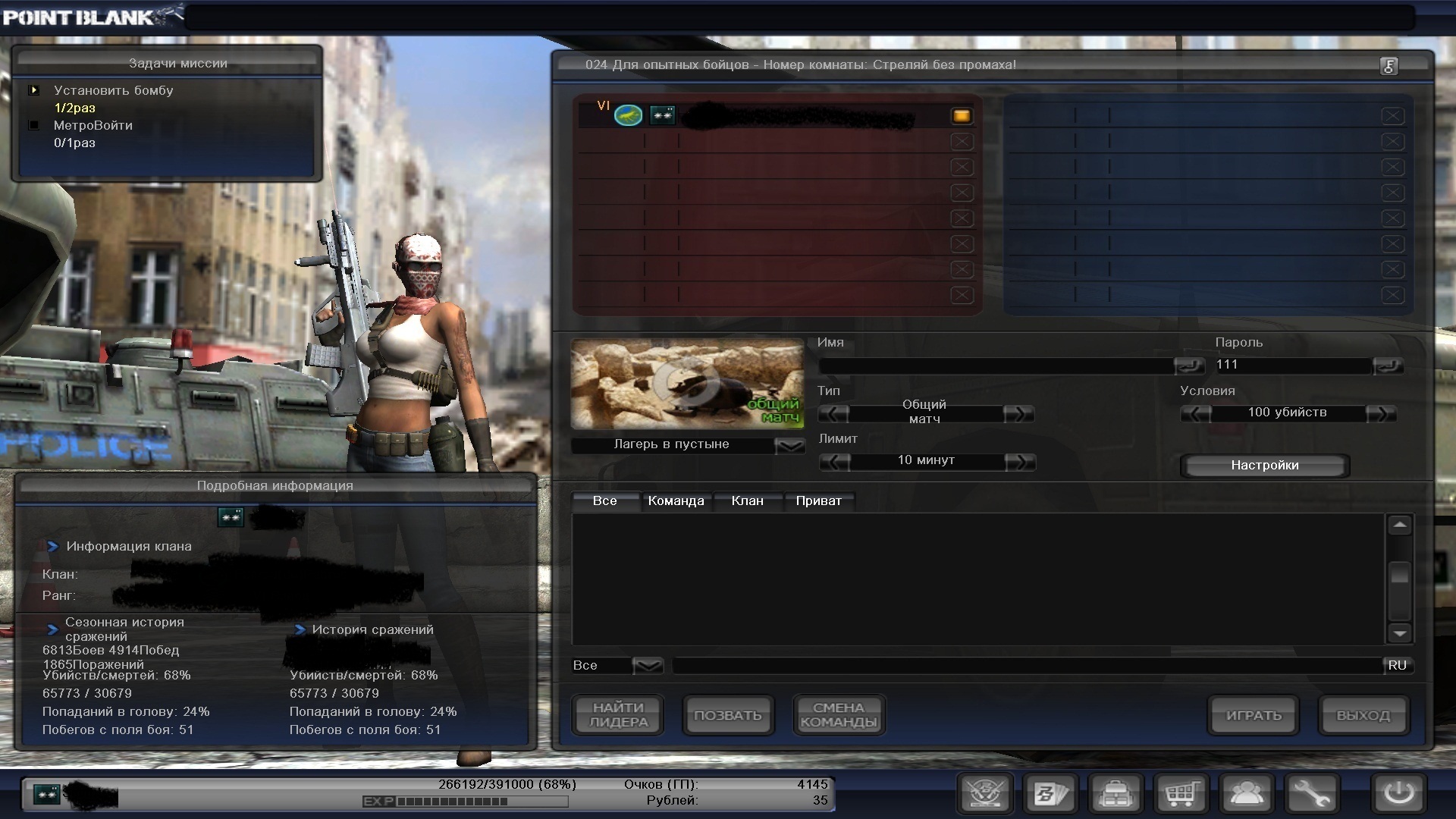Click the key icon in room title bar

click(1389, 66)
